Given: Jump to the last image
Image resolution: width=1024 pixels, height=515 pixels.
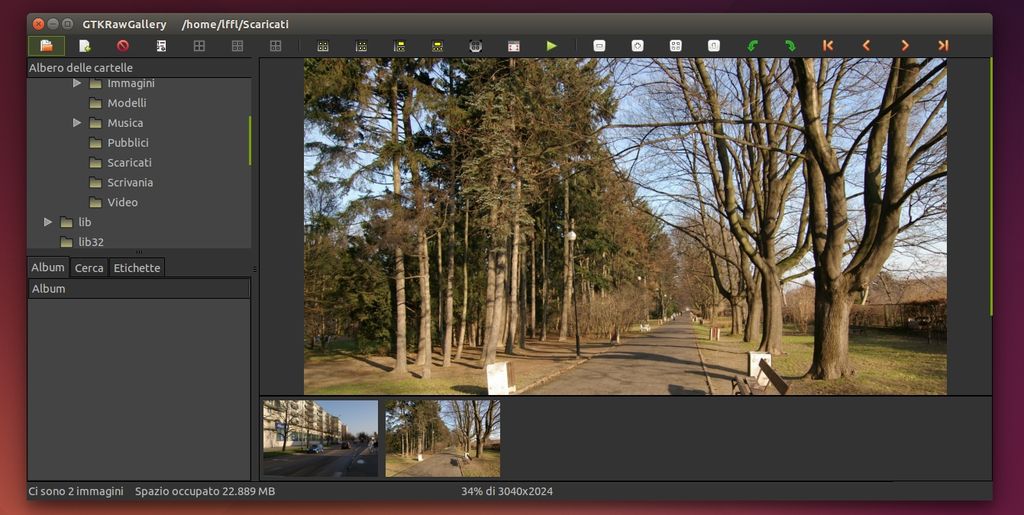Looking at the screenshot, I should [942, 46].
